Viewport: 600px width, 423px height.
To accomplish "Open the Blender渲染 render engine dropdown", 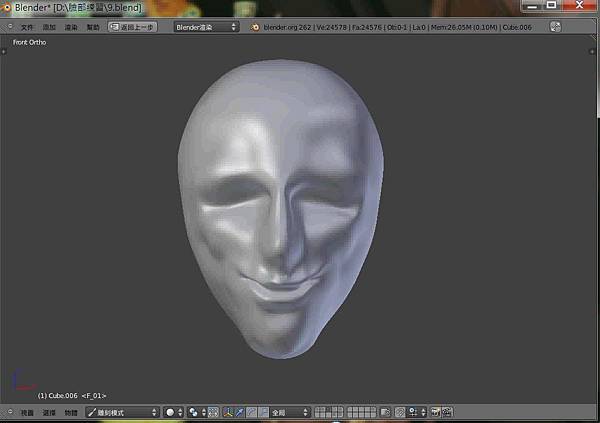I will tap(206, 27).
